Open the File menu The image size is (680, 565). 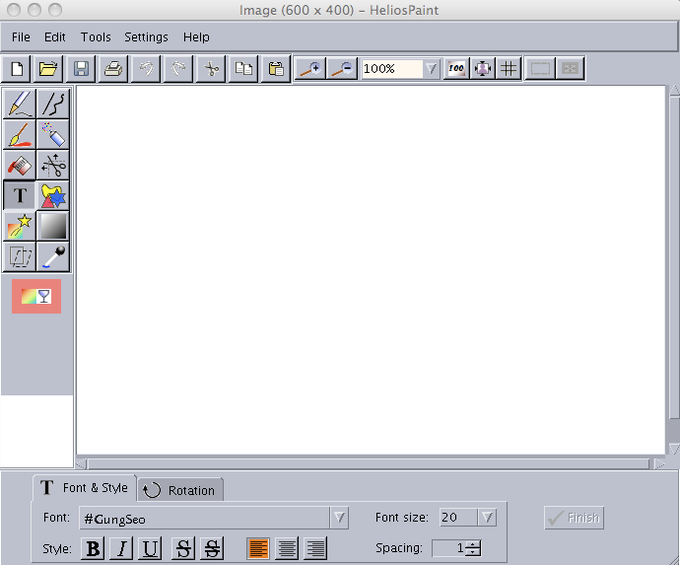point(21,37)
